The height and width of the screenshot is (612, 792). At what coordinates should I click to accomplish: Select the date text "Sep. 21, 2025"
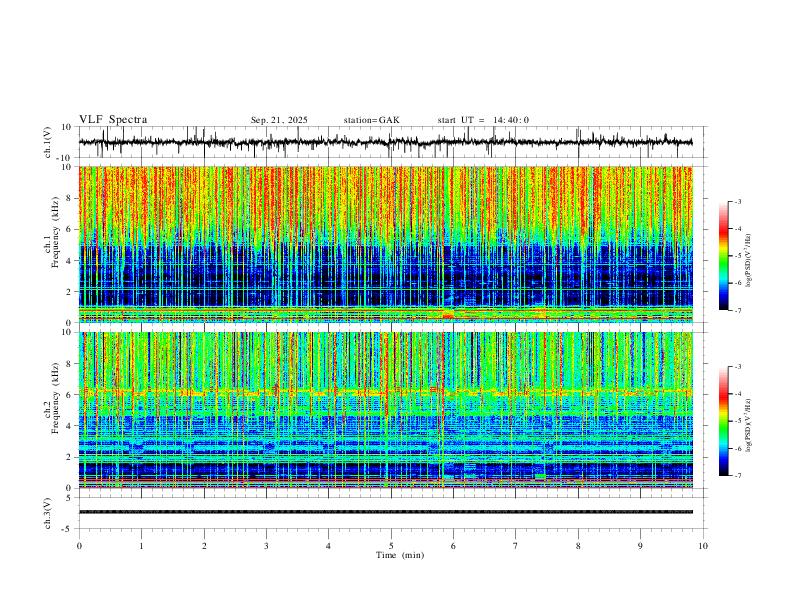click(x=279, y=120)
